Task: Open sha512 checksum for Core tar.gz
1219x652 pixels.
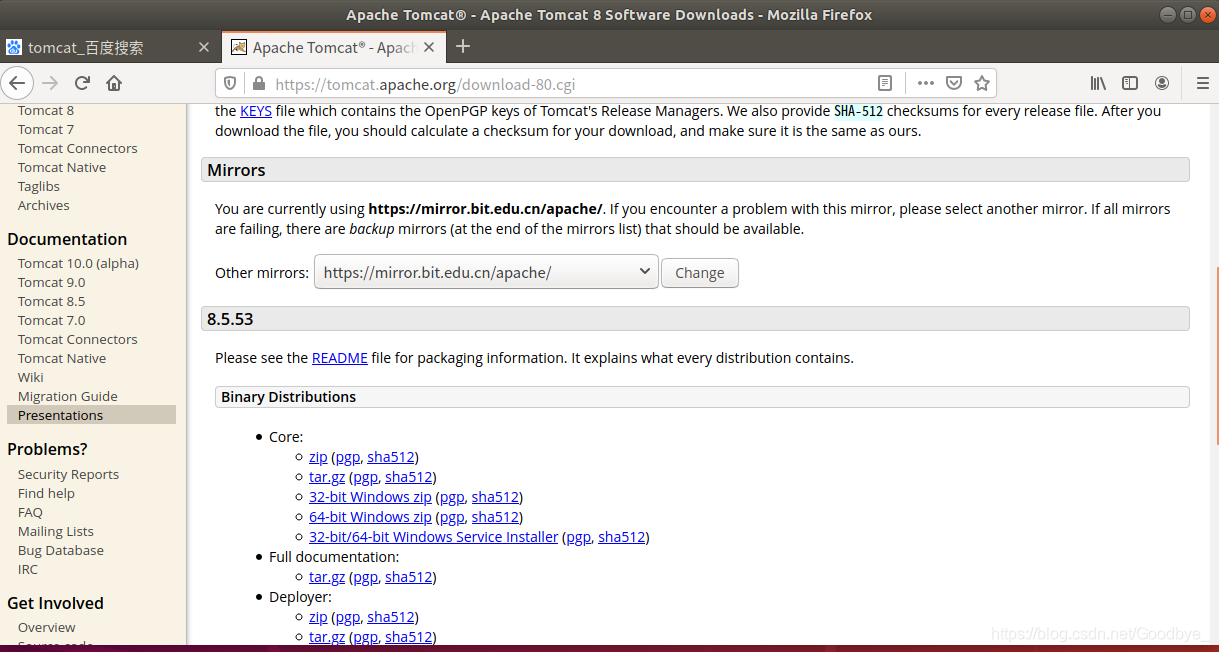Action: pos(409,477)
